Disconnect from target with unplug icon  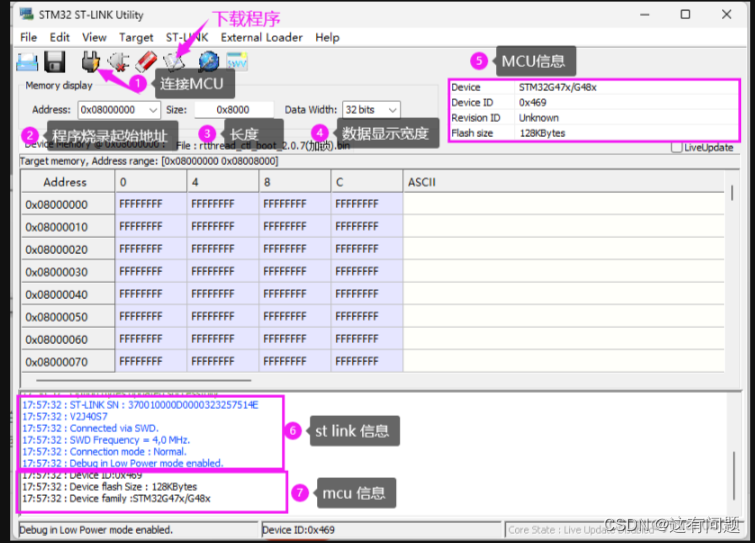(x=118, y=62)
